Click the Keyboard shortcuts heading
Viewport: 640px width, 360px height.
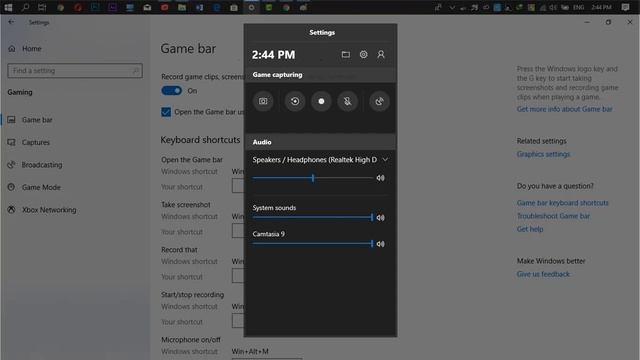[x=200, y=140]
